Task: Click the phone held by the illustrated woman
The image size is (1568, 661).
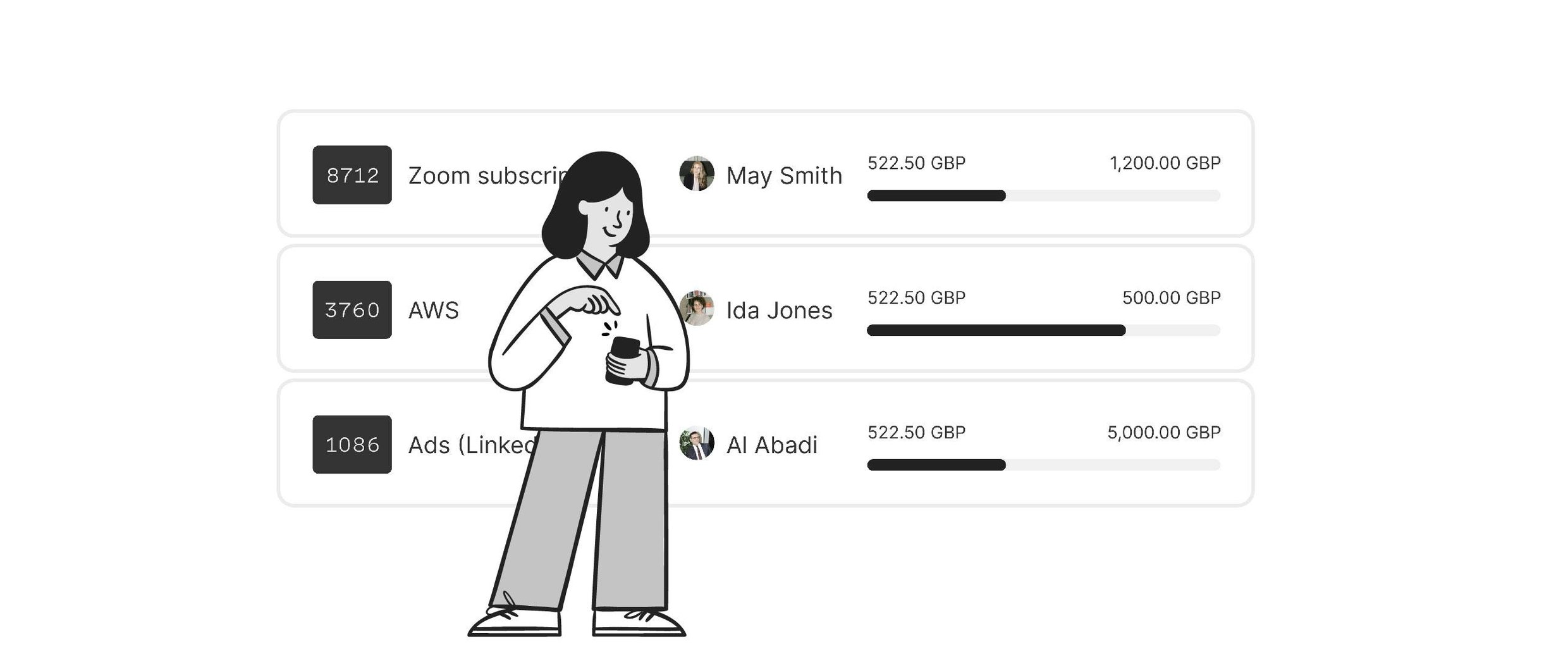Action: click(x=623, y=361)
